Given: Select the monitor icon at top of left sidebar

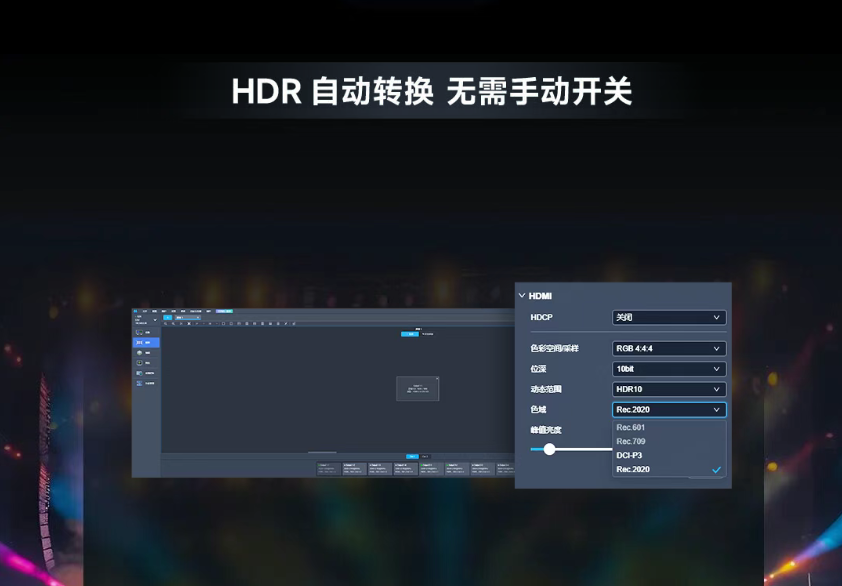Looking at the screenshot, I should click(140, 331).
